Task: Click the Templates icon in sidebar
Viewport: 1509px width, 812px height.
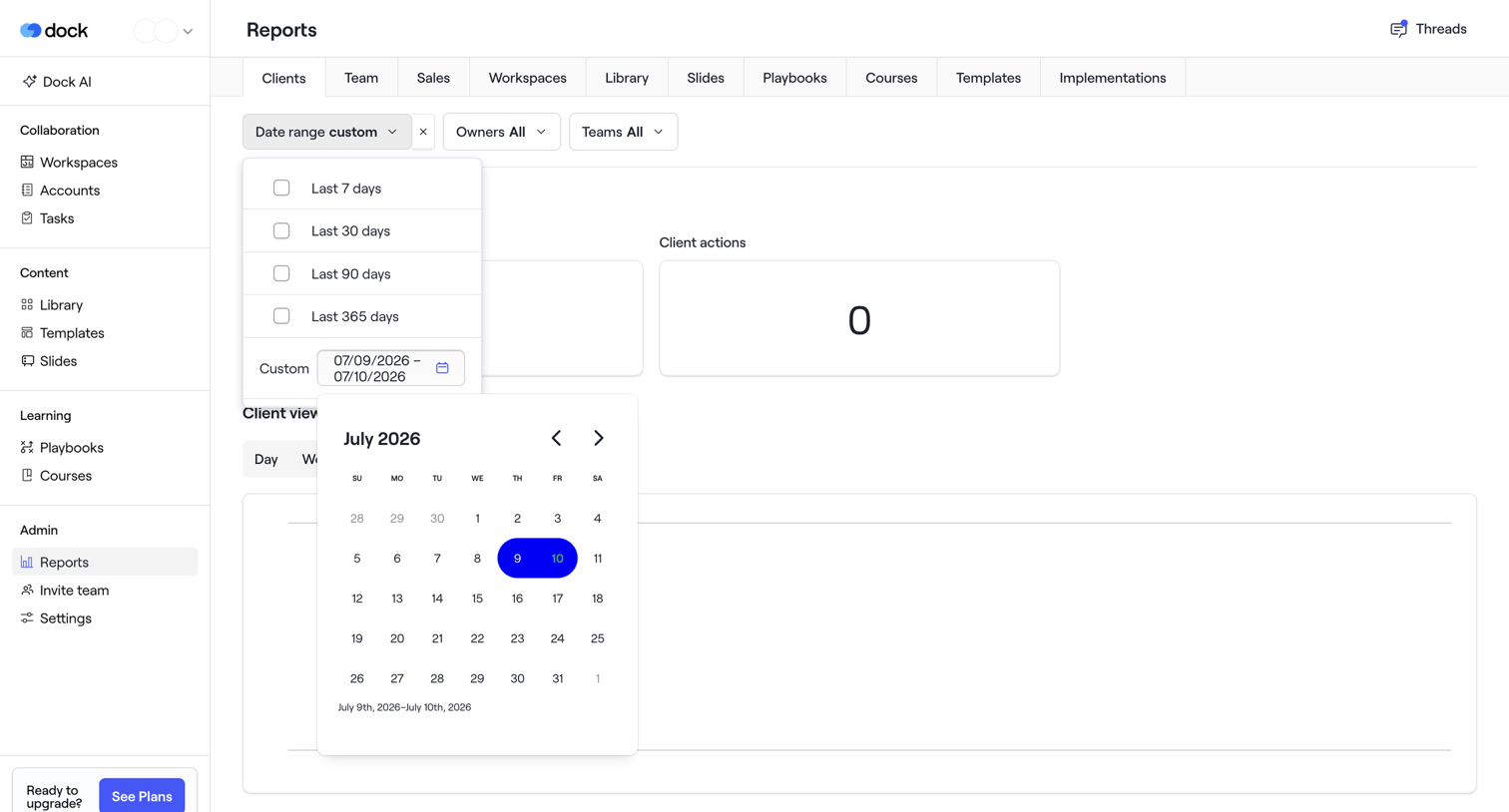Action: (27, 332)
